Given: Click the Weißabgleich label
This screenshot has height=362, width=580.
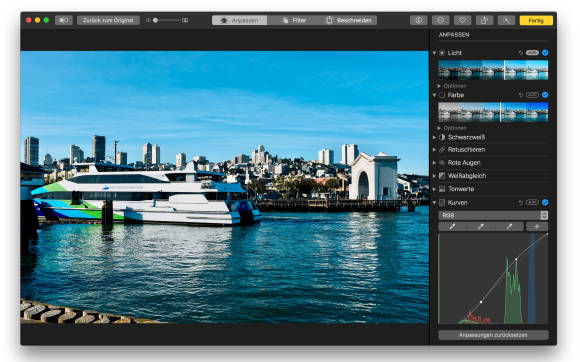Looking at the screenshot, I should tap(467, 176).
